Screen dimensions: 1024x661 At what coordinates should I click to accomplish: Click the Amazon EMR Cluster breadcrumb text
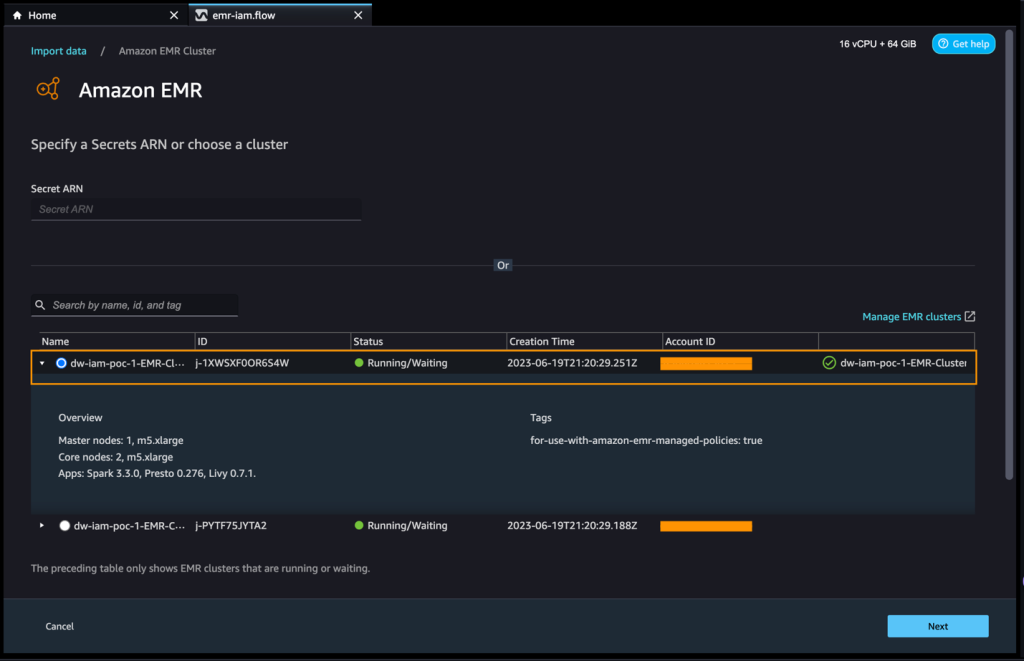click(x=167, y=51)
